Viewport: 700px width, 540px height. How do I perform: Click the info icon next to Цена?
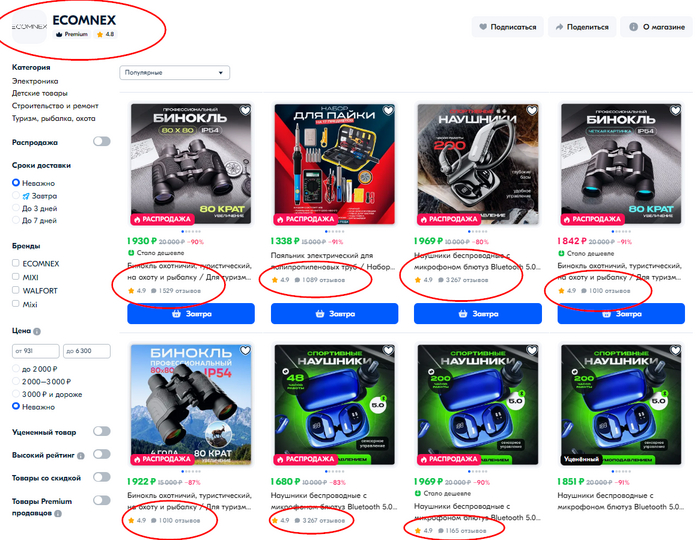pos(37,332)
